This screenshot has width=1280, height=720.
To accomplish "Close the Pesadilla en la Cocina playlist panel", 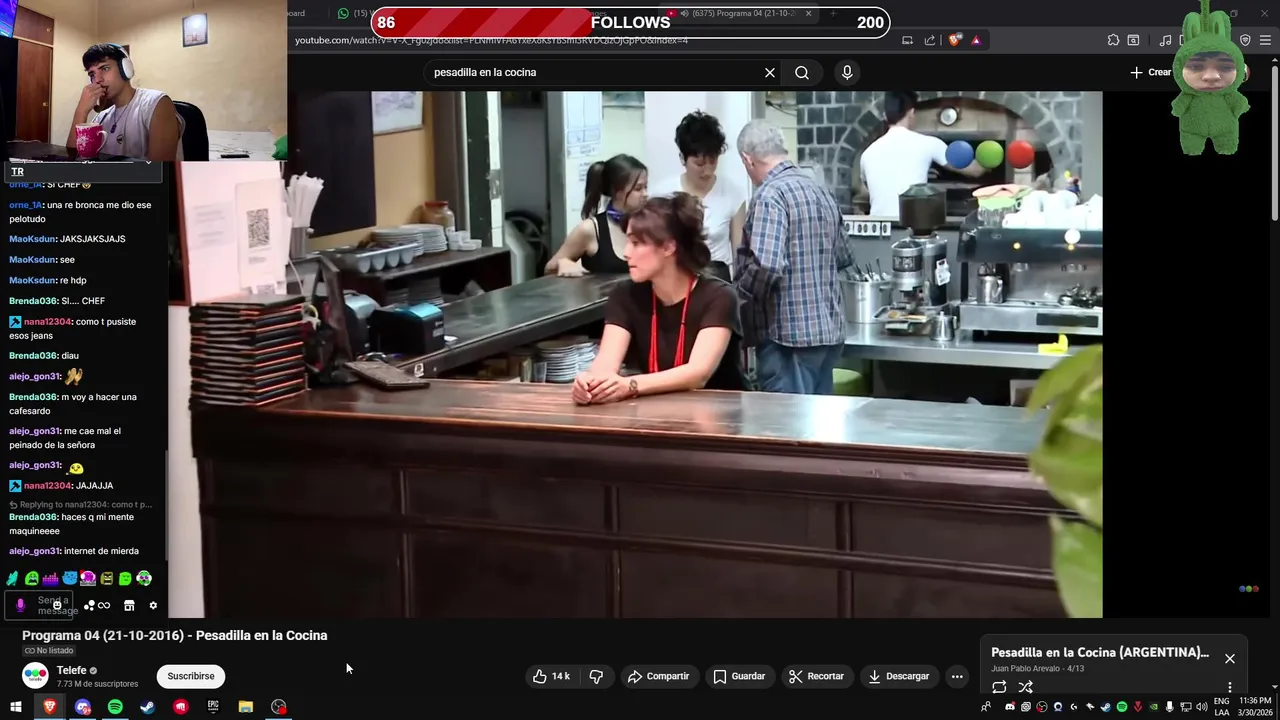I will (x=1230, y=659).
